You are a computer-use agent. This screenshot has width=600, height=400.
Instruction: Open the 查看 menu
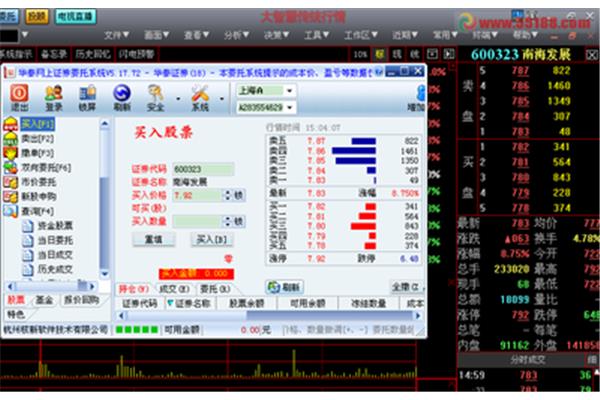click(x=196, y=35)
